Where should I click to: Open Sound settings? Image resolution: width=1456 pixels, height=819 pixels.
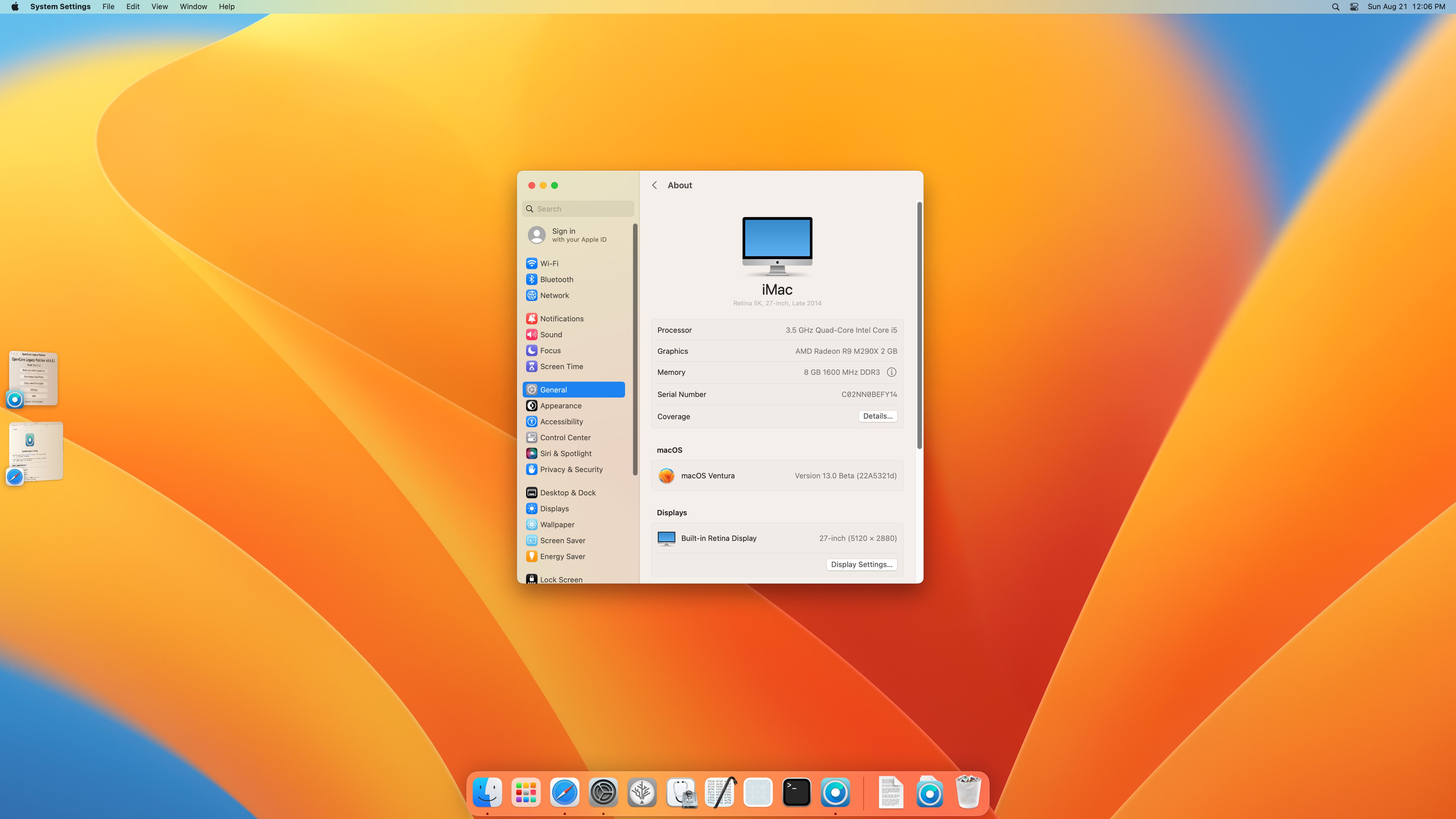(550, 334)
